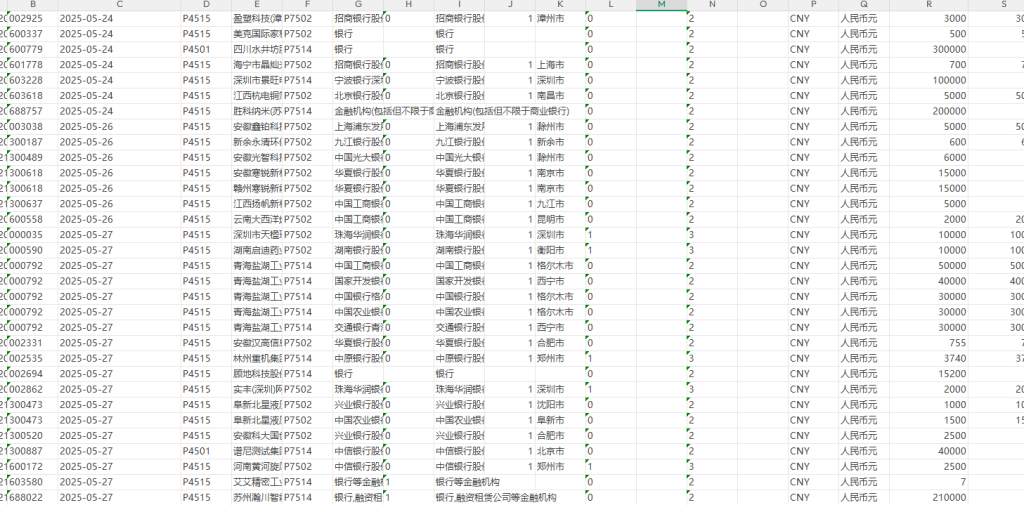
Task: Click P4501 in the 四川水井坊 row
Action: click(206, 50)
